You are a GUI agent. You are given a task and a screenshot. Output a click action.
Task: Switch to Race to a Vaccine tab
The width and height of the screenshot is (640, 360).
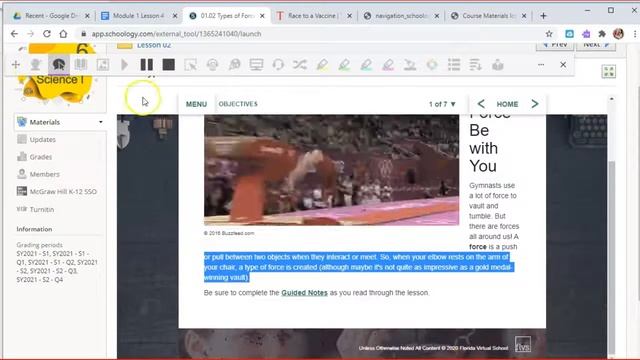click(x=313, y=16)
